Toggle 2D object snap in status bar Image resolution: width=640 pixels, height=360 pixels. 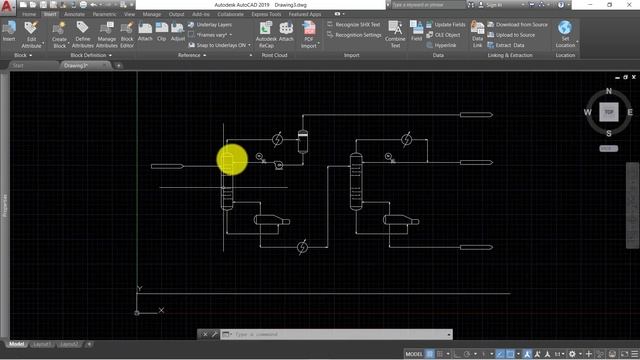511,354
